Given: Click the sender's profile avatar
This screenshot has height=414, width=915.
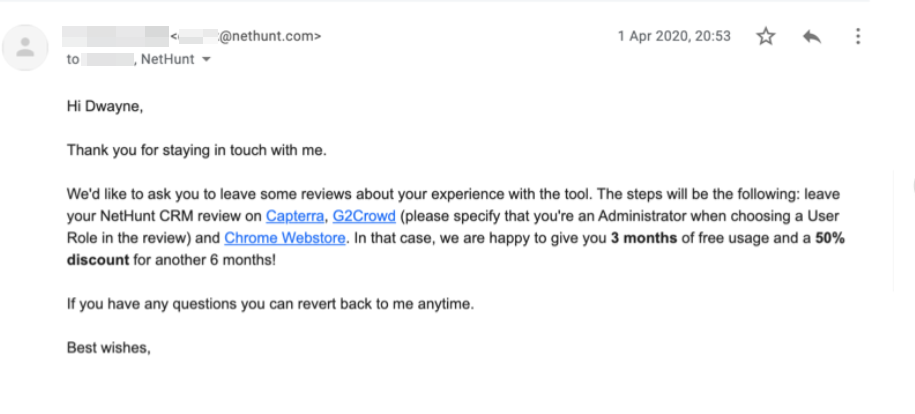Looking at the screenshot, I should coord(25,48).
